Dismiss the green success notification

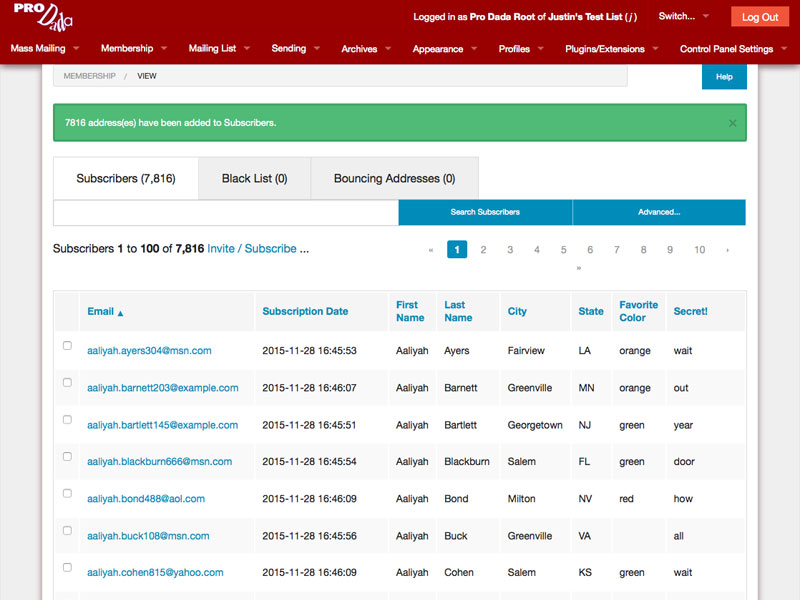tap(731, 121)
